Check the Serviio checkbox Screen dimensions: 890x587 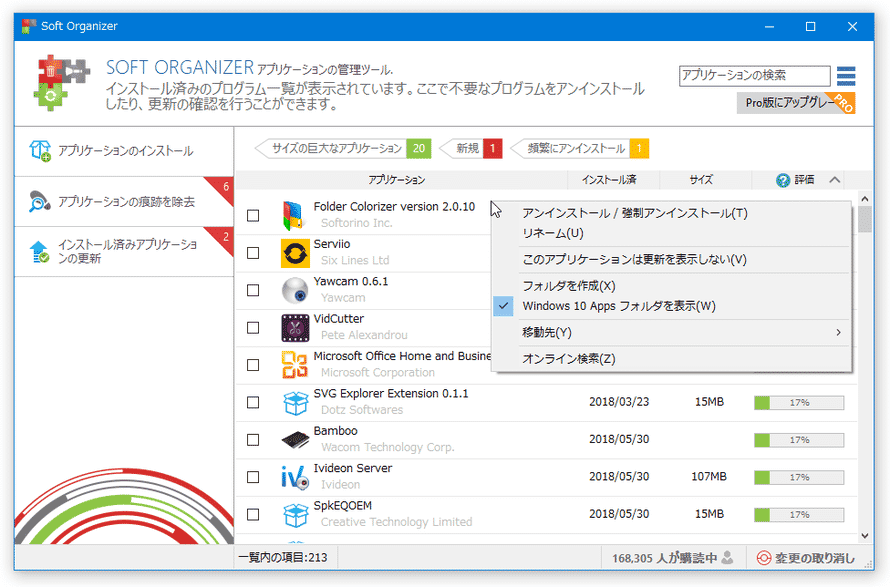pyautogui.click(x=253, y=253)
